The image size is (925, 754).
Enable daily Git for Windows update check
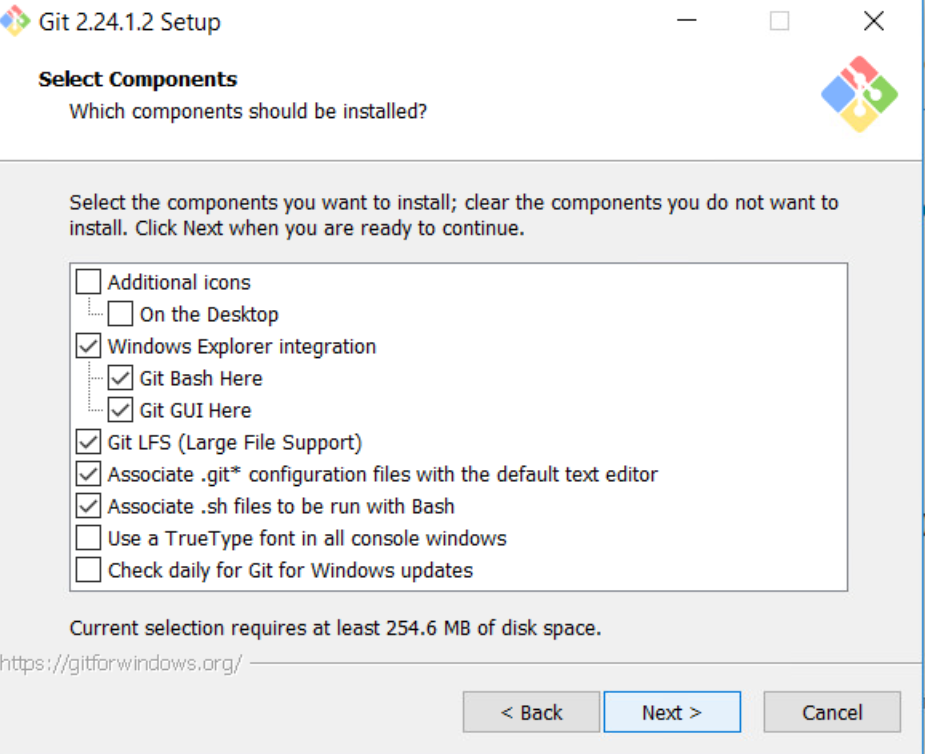pyautogui.click(x=89, y=570)
